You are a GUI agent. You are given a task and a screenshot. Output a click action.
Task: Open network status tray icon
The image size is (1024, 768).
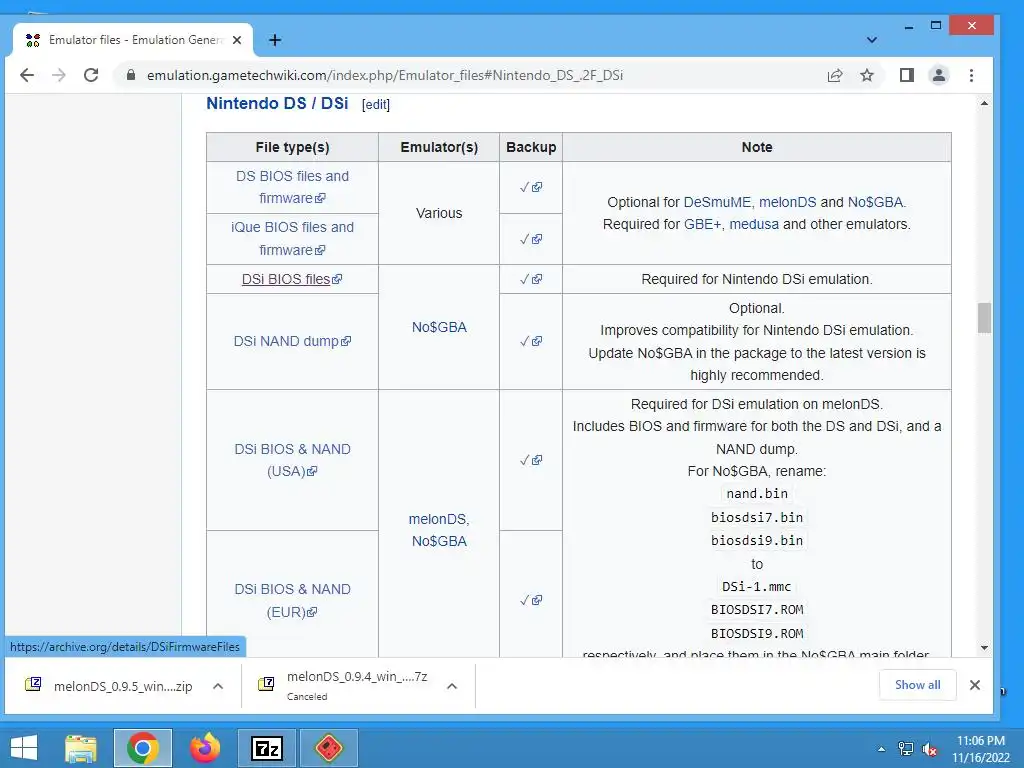905,748
